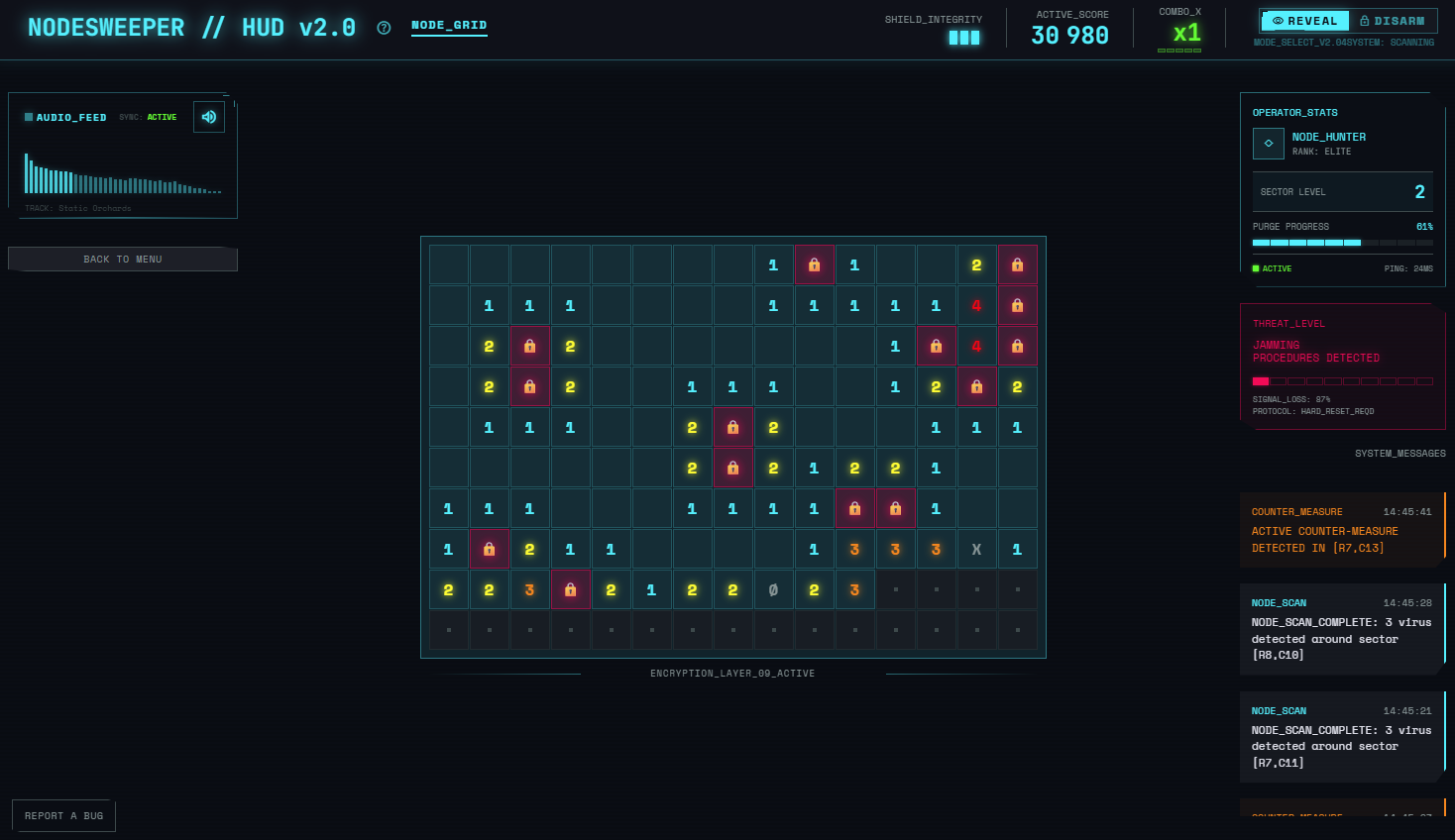Click the Ø tile in the ninth row
Viewport: 1455px width, 840px height.
[774, 590]
